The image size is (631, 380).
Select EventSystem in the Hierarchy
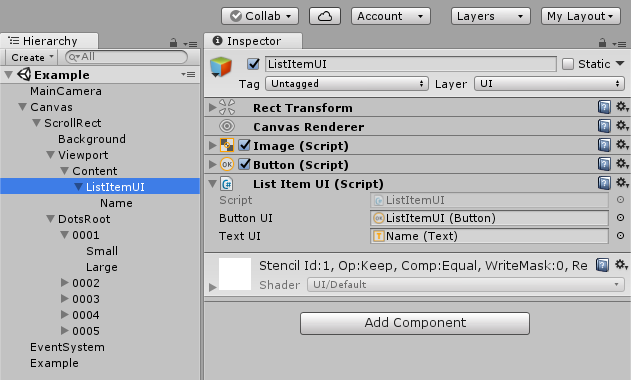tap(67, 347)
